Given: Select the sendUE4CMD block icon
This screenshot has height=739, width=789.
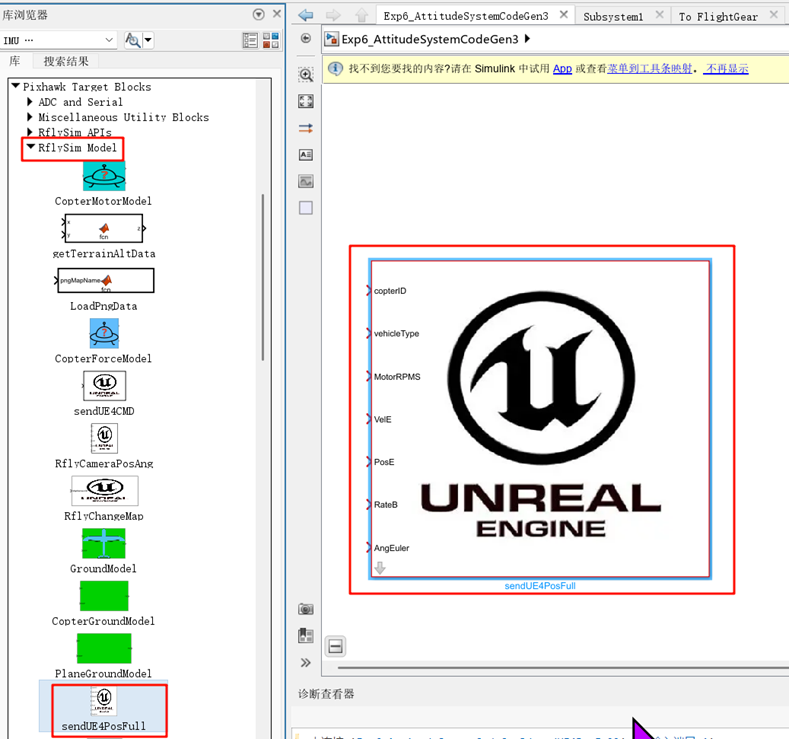Looking at the screenshot, I should click(104, 386).
